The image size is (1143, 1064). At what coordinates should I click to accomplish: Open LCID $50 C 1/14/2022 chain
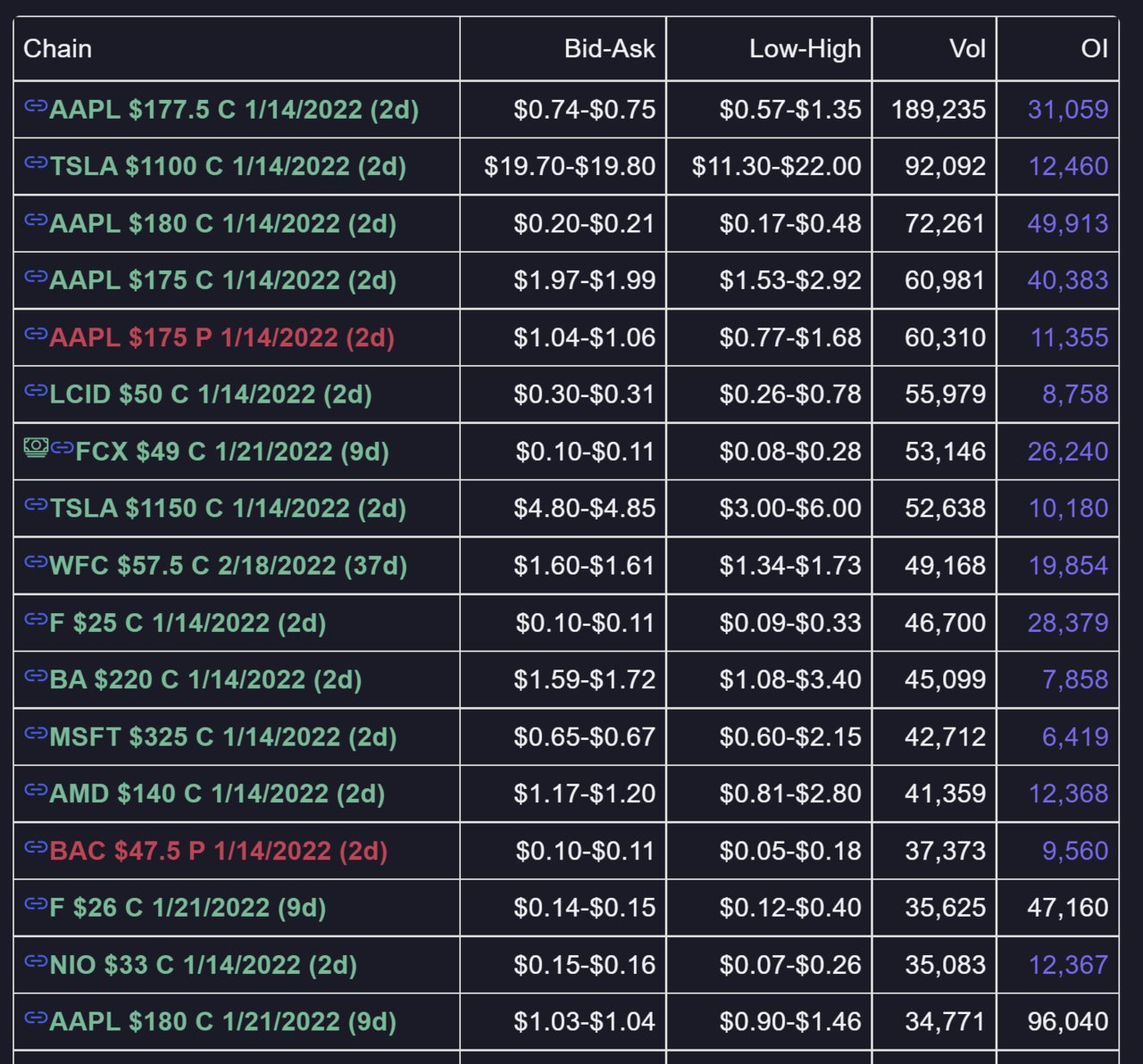coord(211,395)
